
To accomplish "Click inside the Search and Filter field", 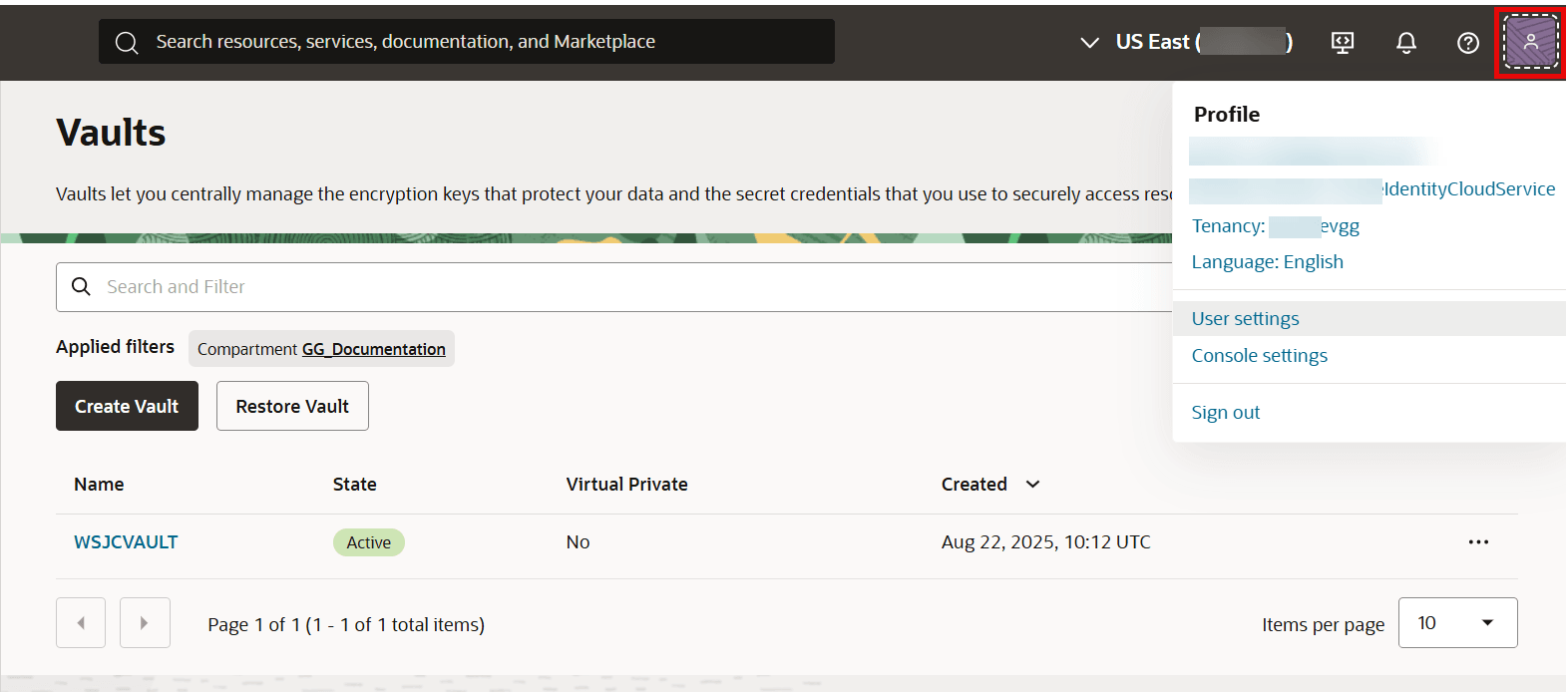I will (299, 286).
